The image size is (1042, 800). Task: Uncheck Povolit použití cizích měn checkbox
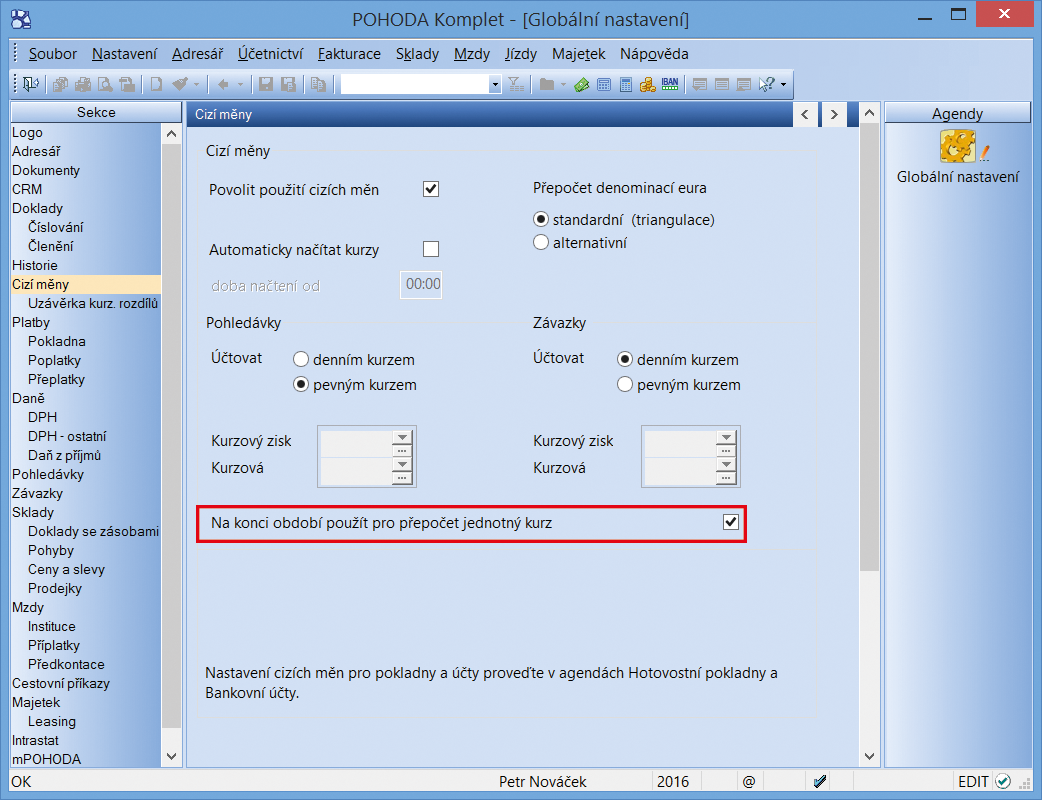pos(431,189)
